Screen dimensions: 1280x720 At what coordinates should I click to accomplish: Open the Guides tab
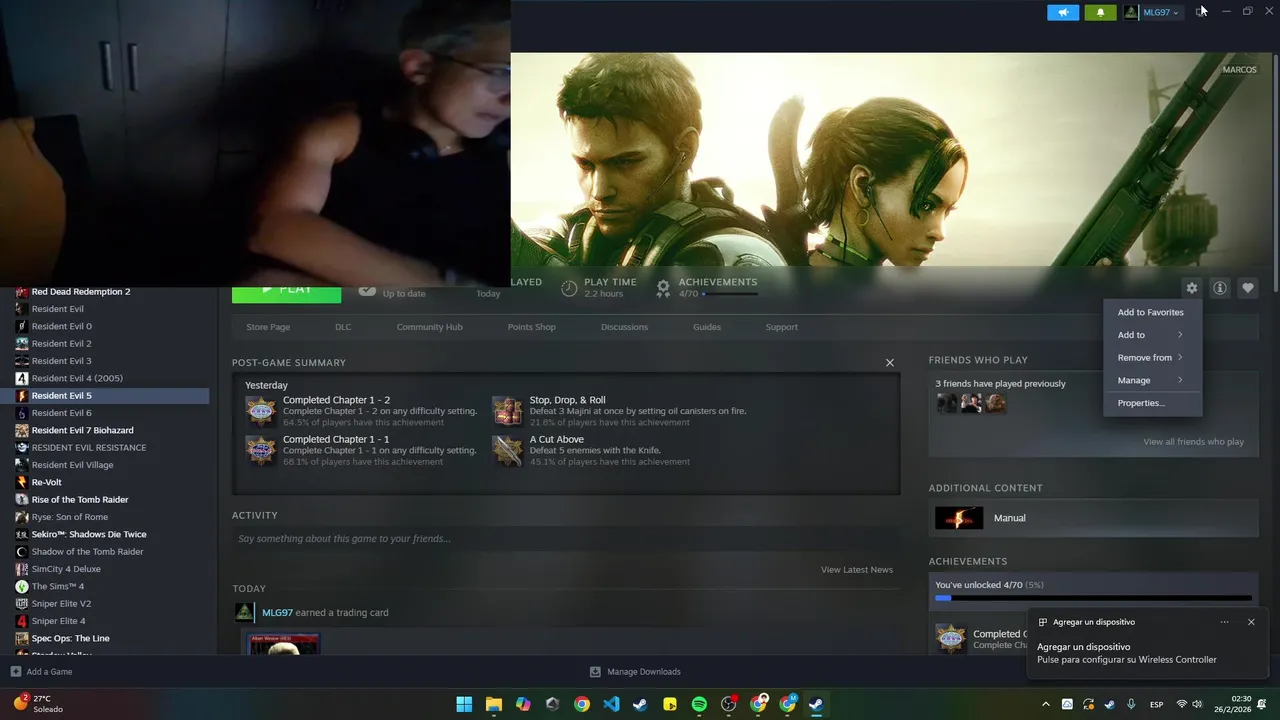click(x=707, y=327)
